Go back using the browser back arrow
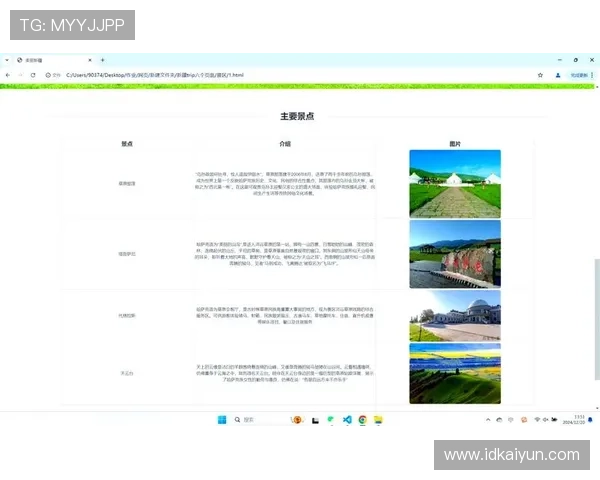This screenshot has height=480, width=600. point(8,75)
